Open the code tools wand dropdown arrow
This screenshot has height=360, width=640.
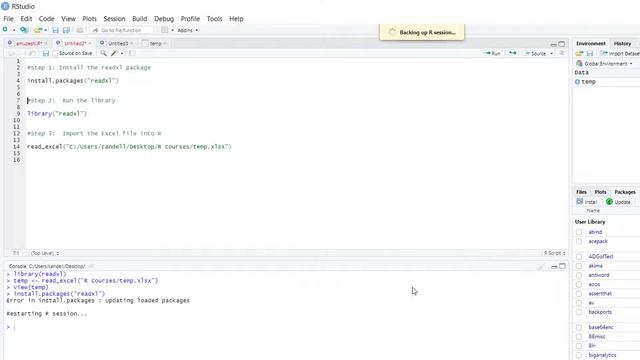[x=122, y=53]
